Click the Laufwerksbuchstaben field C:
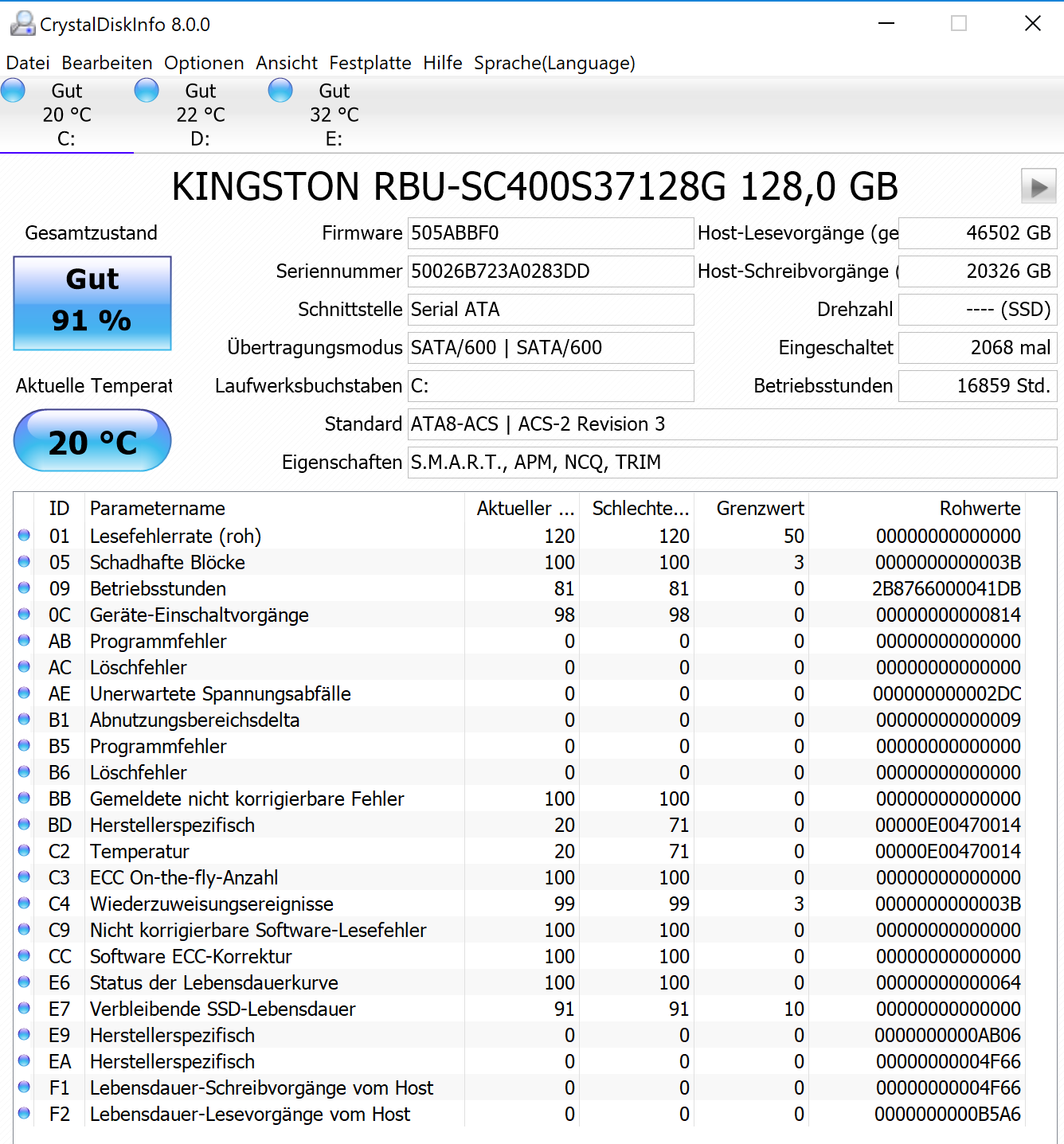Viewport: 1064px width, 1144px height. (550, 386)
